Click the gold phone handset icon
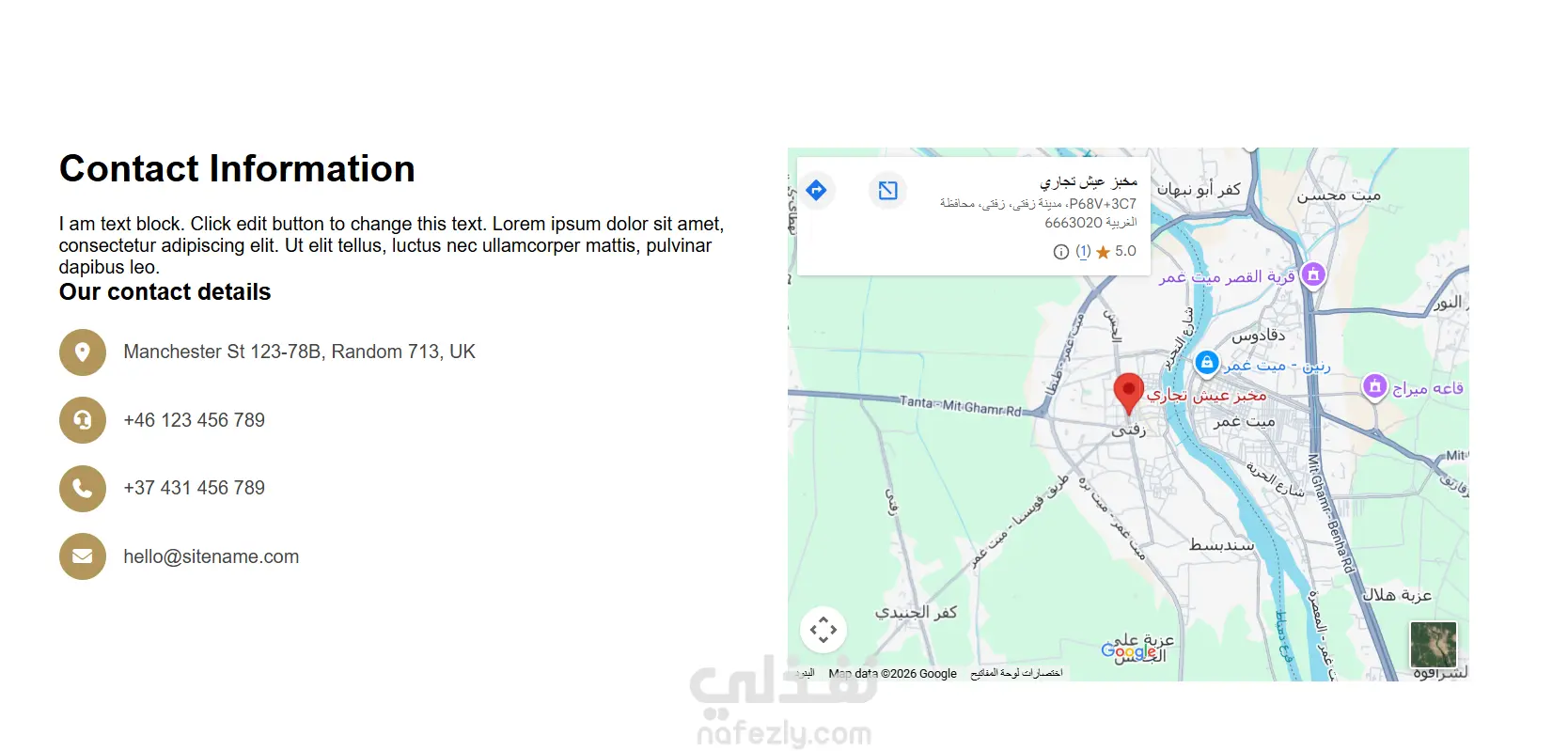Image resolution: width=1568 pixels, height=751 pixels. (83, 489)
